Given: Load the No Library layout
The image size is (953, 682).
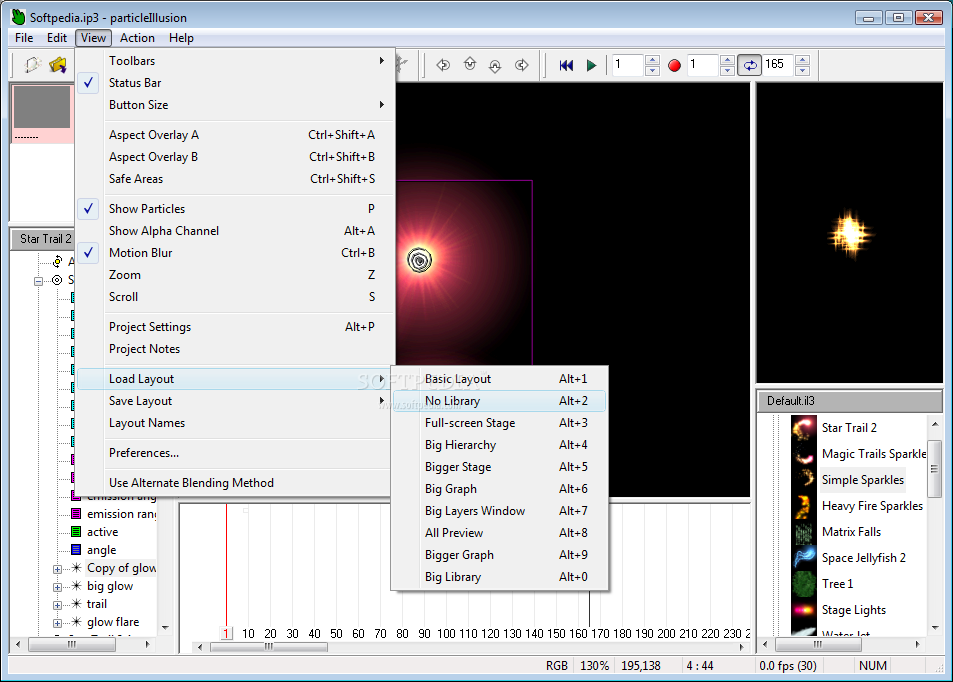Looking at the screenshot, I should tap(499, 401).
